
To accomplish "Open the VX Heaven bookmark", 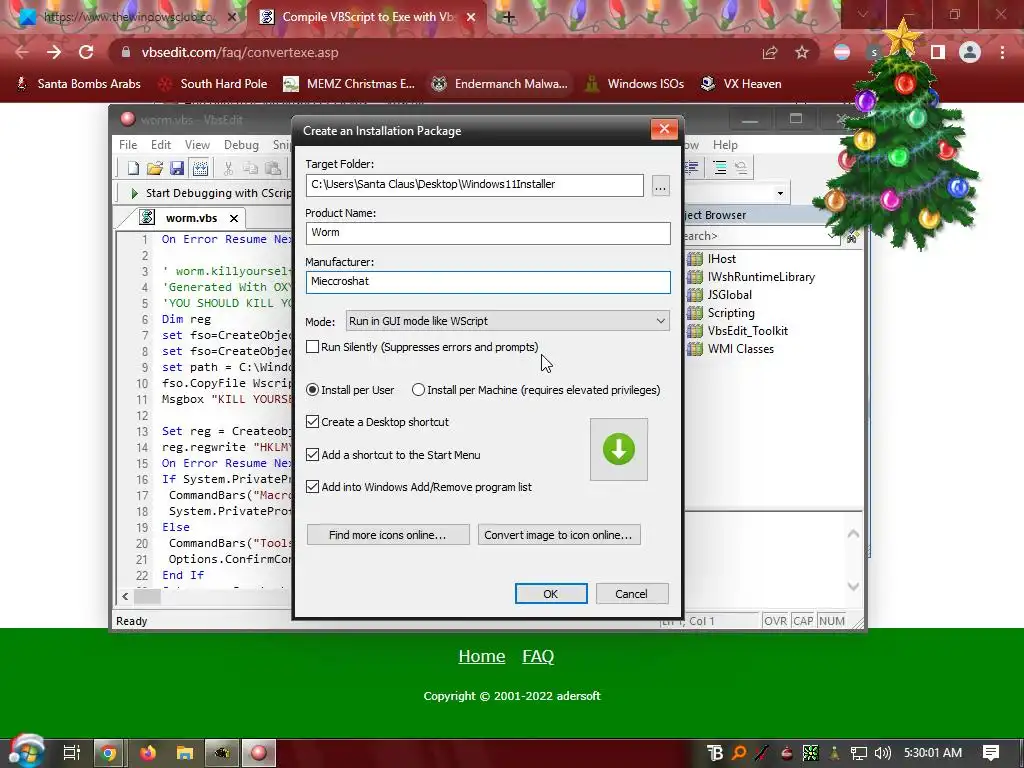I will tap(741, 84).
